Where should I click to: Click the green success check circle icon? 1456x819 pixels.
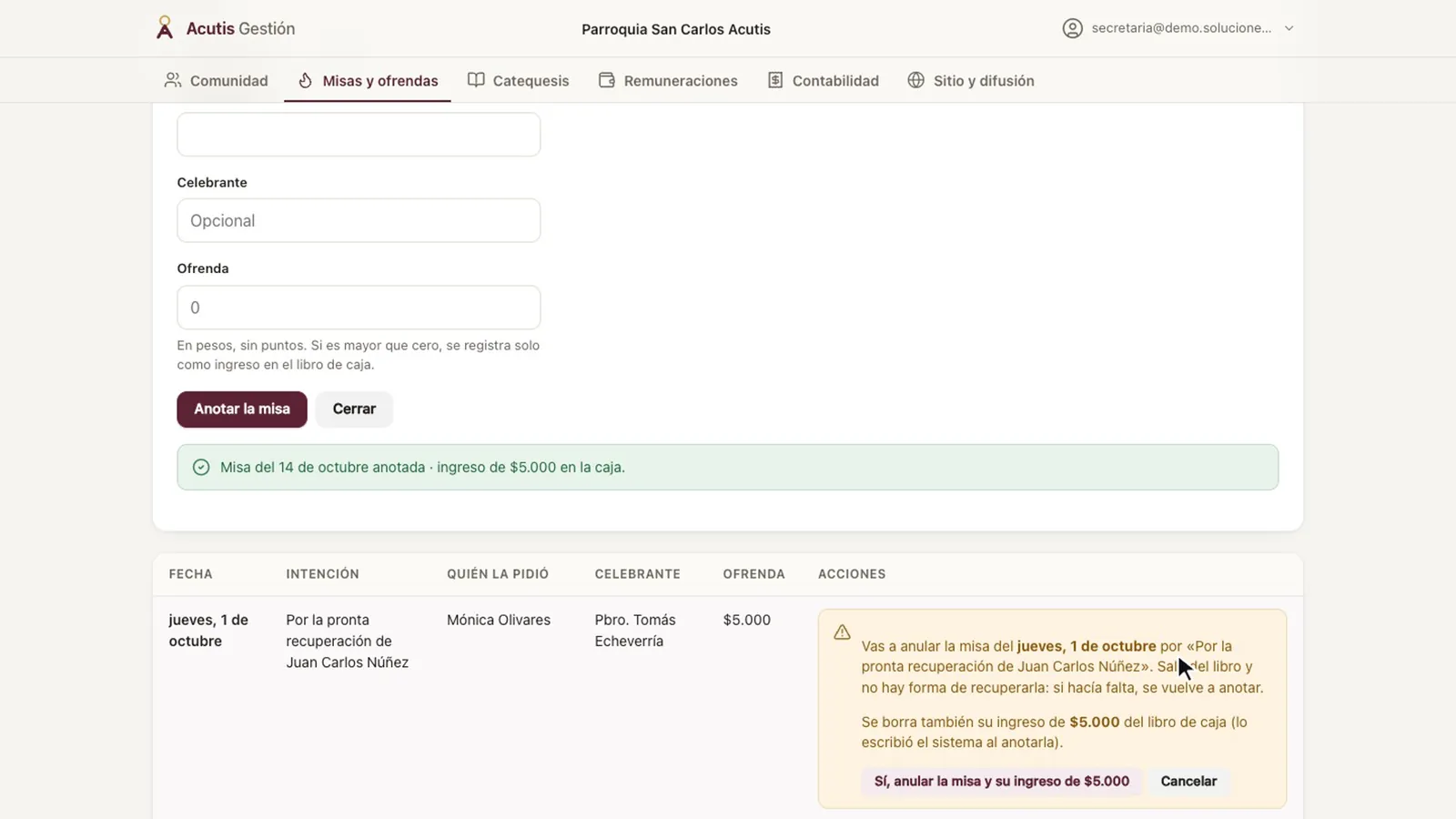tap(201, 467)
